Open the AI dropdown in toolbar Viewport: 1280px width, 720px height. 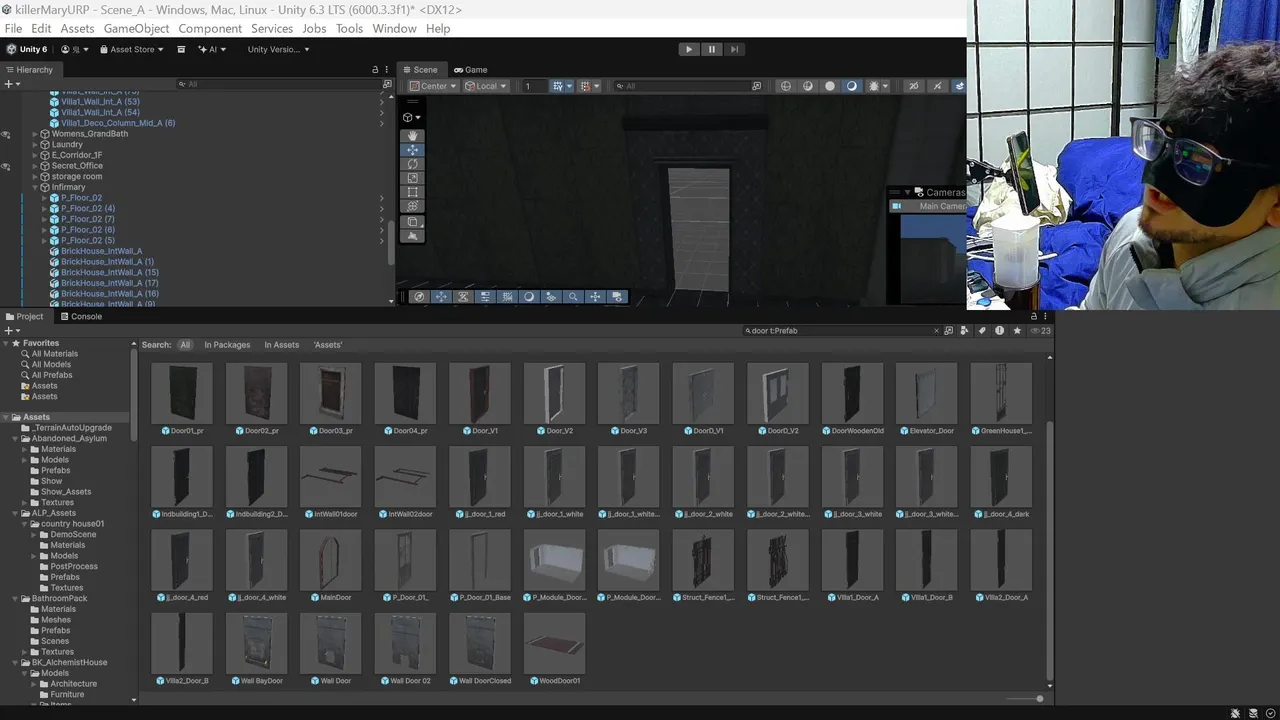(x=212, y=49)
